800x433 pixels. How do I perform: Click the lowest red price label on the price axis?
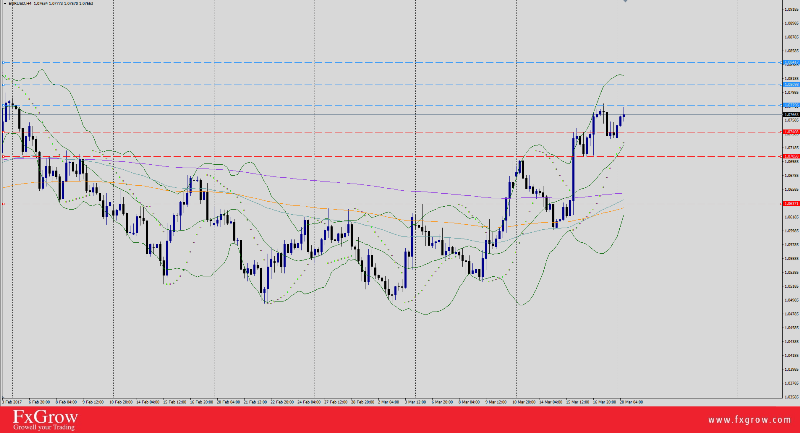[790, 203]
